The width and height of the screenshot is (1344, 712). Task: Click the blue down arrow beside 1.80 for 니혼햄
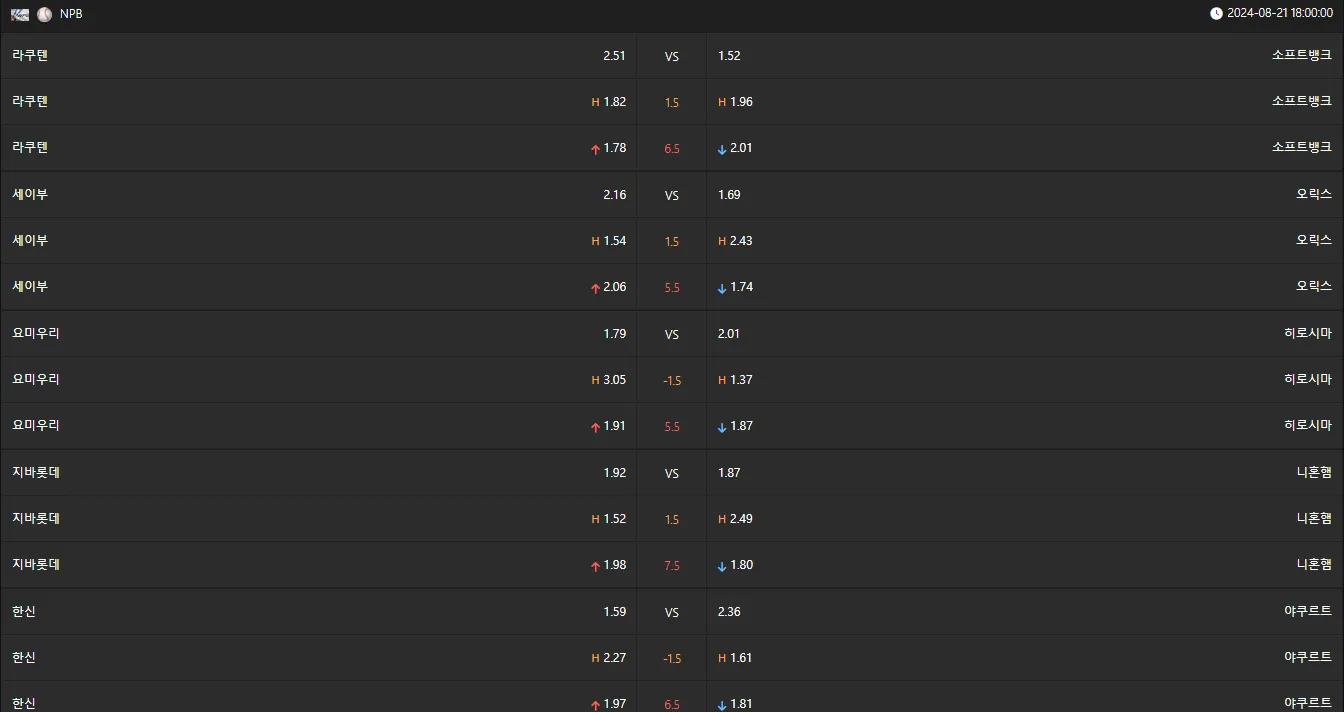pyautogui.click(x=722, y=566)
